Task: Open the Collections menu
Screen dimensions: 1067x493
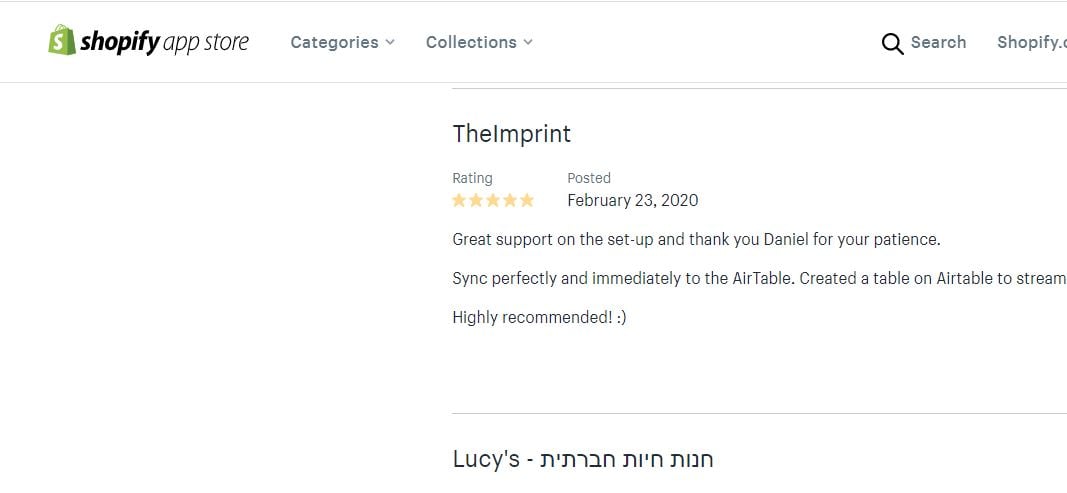Action: pos(480,42)
